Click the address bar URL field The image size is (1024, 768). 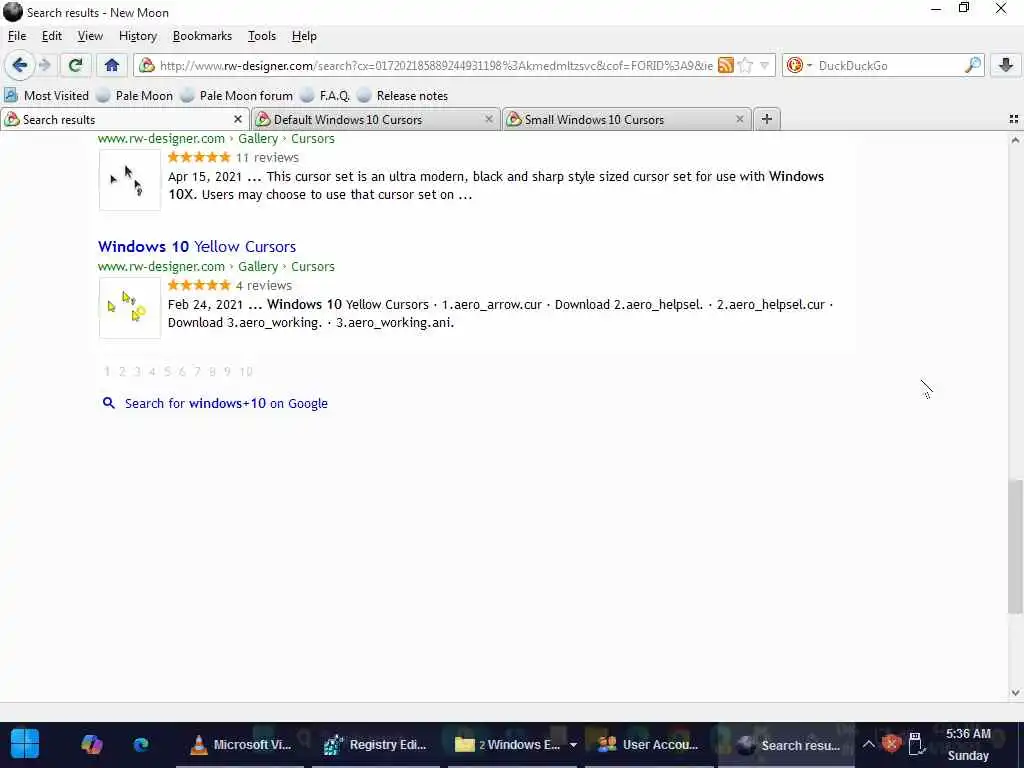coord(436,65)
